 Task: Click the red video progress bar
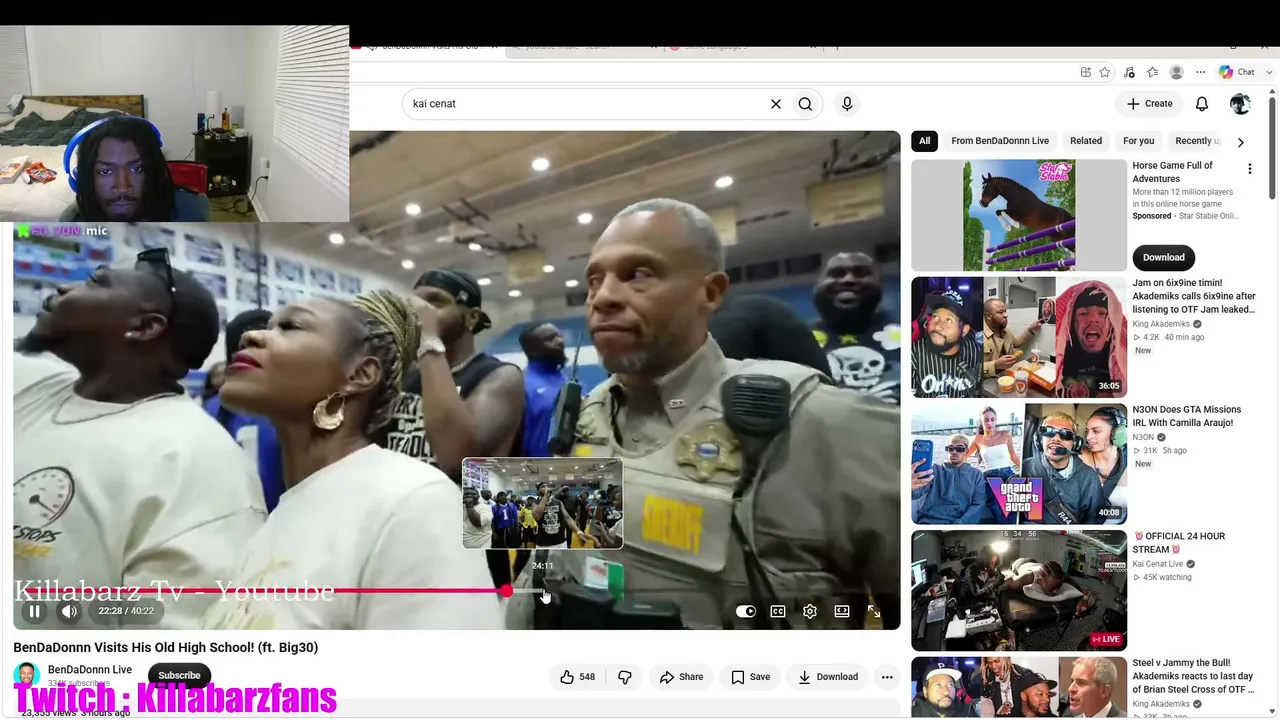[260, 591]
